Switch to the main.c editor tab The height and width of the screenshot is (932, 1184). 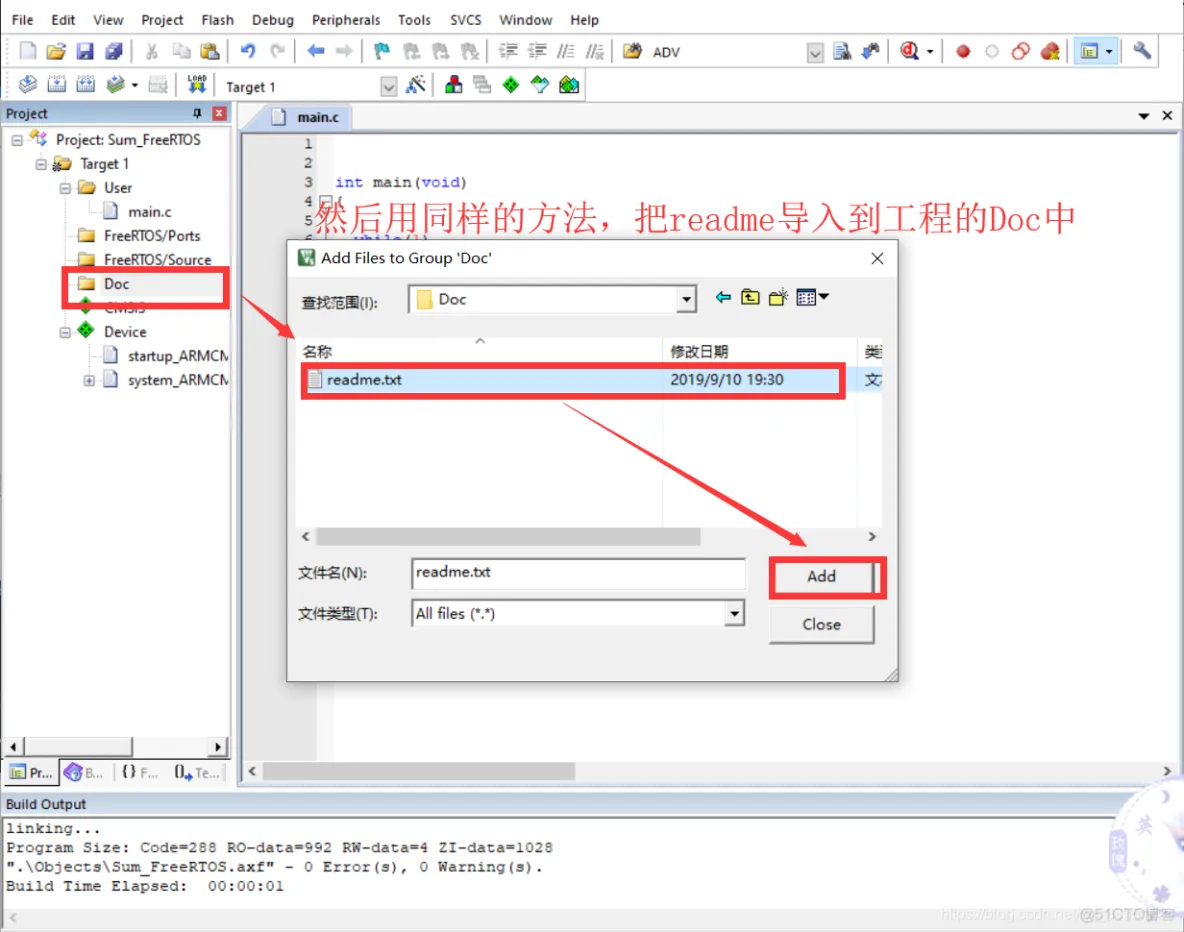(x=310, y=117)
